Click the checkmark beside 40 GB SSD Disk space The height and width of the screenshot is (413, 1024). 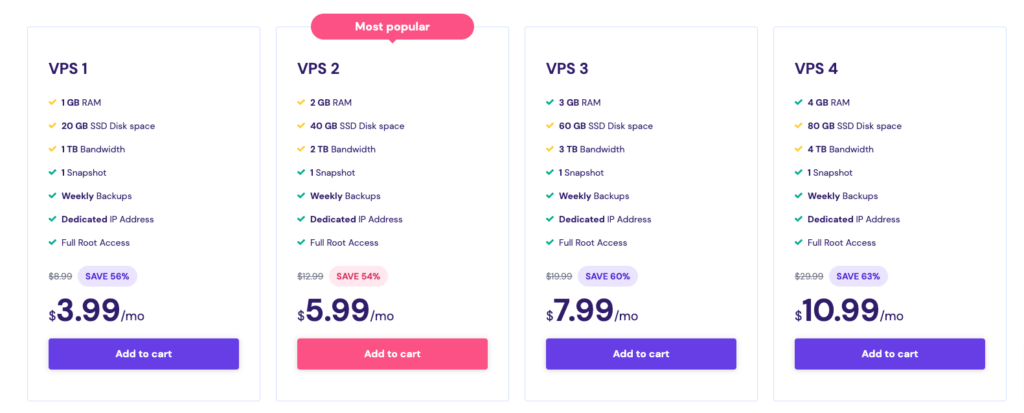(301, 126)
